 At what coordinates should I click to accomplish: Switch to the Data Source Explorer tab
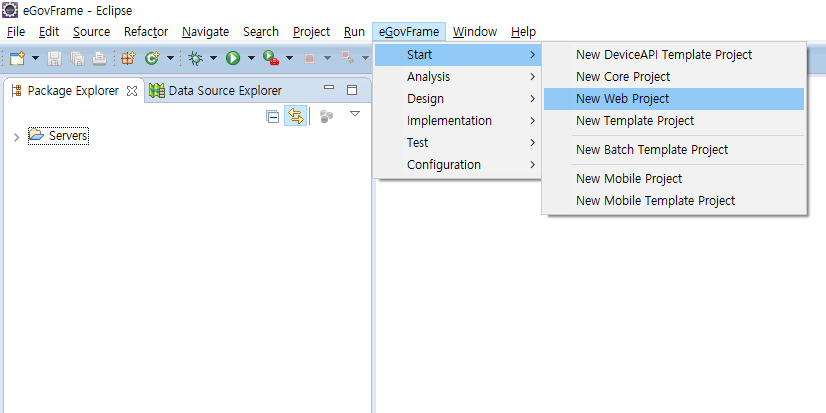(223, 91)
